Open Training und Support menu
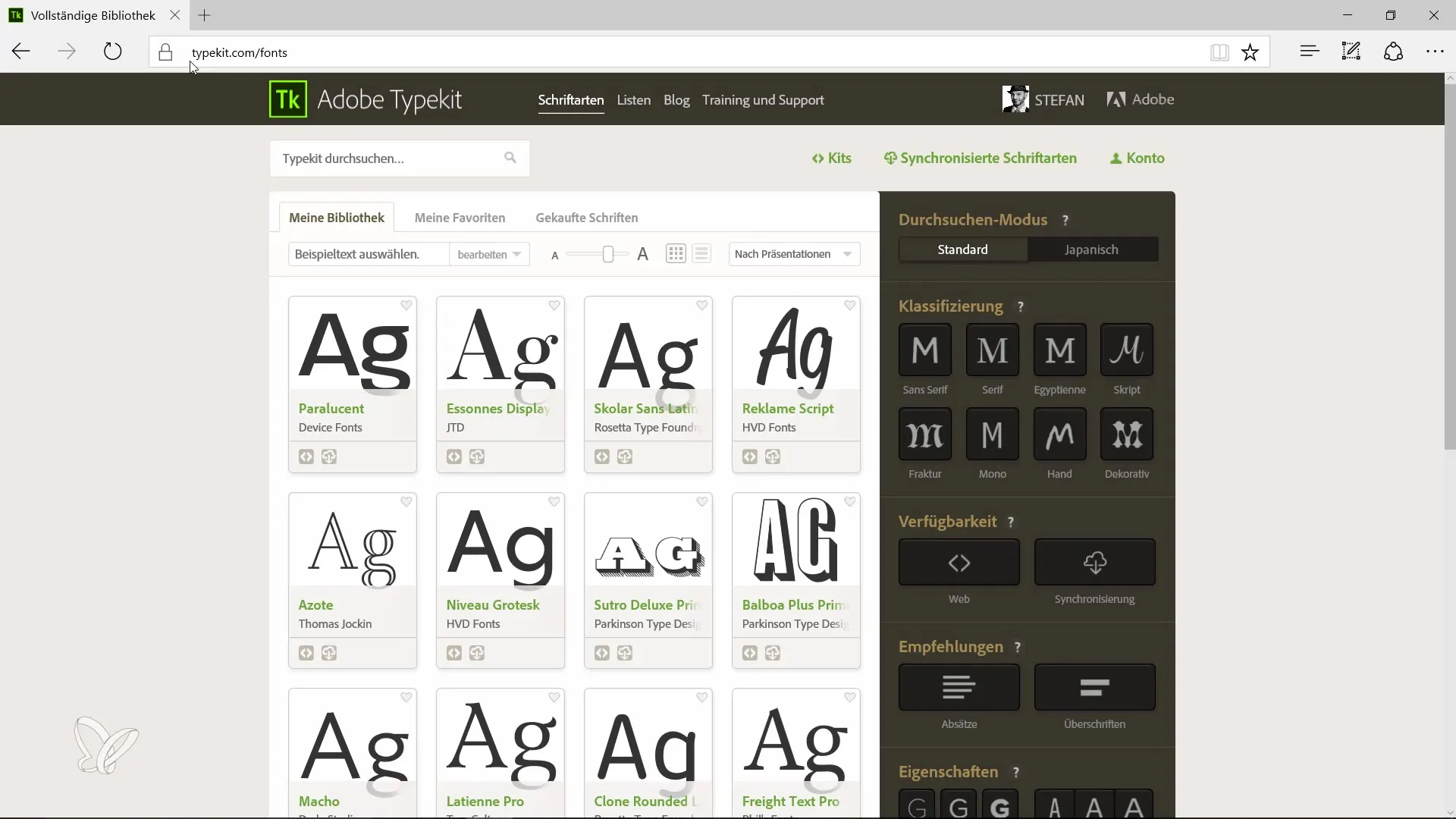 coord(763,100)
